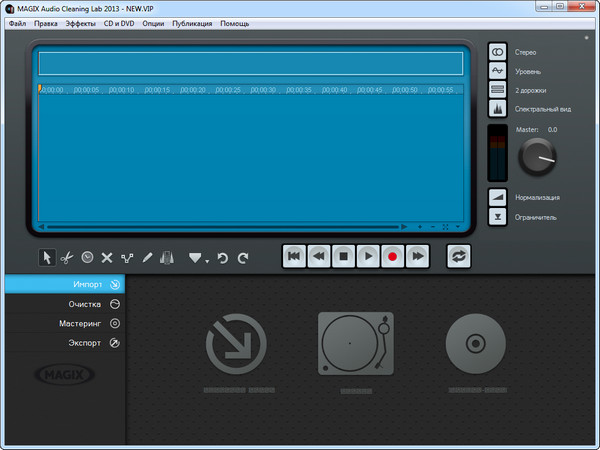Toggle the Спектральный вид icon
The image size is (600, 450).
point(497,109)
